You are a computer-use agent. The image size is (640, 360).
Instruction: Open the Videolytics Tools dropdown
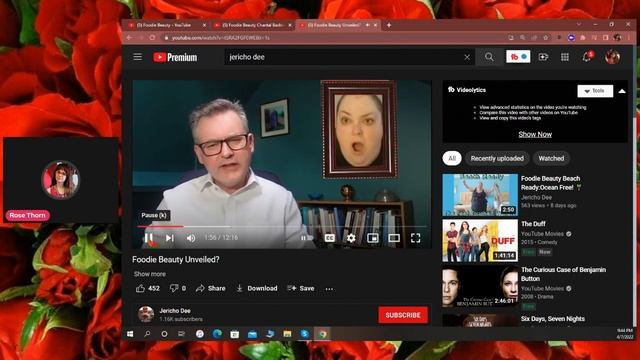[x=595, y=91]
